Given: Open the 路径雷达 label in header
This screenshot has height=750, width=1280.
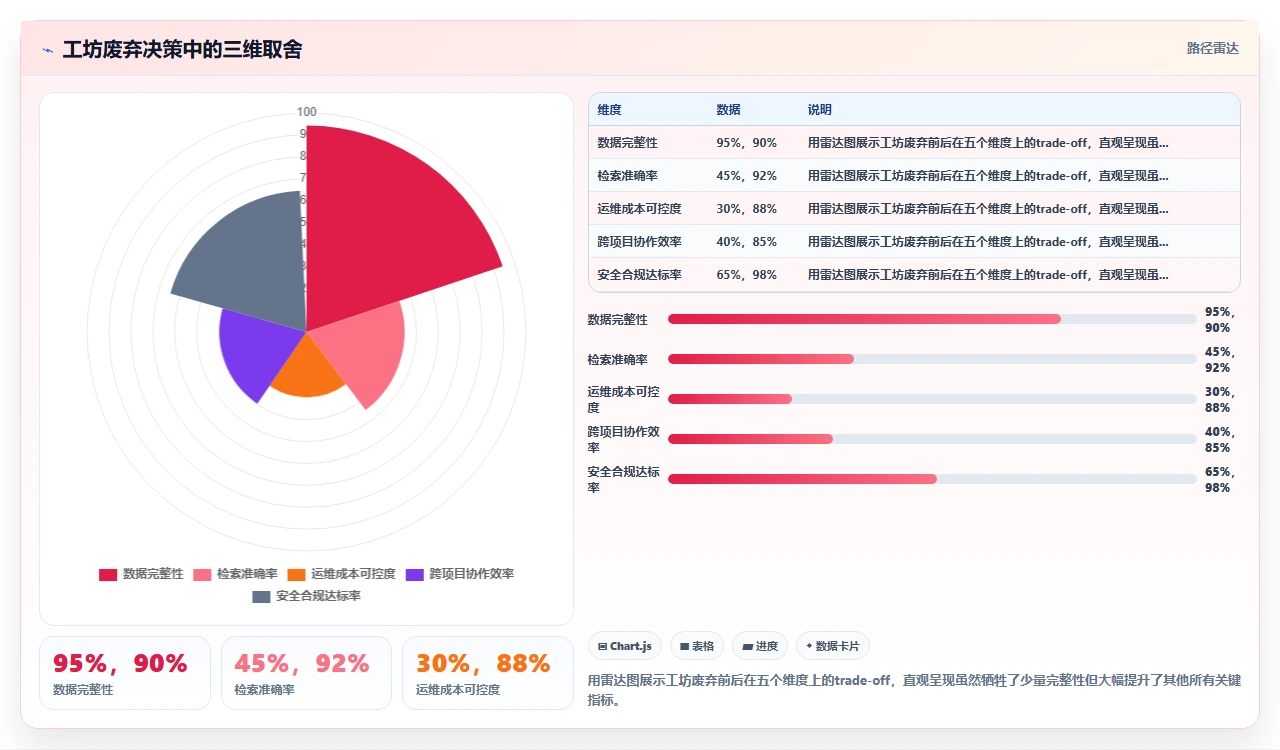Looking at the screenshot, I should (1213, 48).
